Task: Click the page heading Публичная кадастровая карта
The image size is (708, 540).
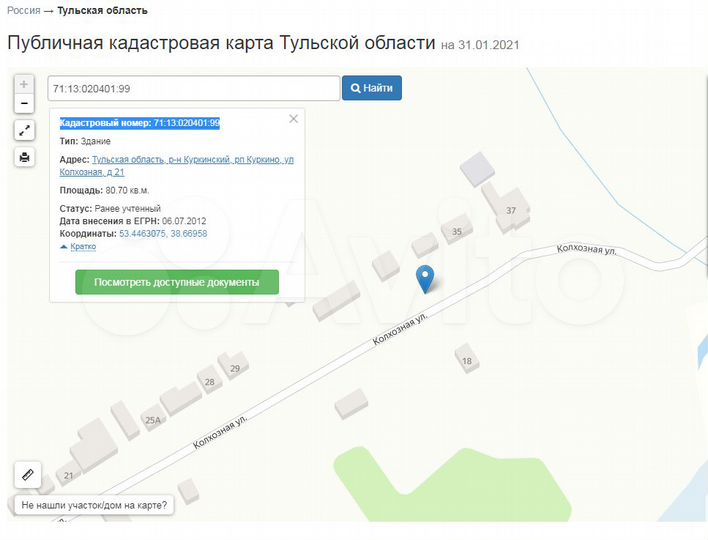Action: 221,43
